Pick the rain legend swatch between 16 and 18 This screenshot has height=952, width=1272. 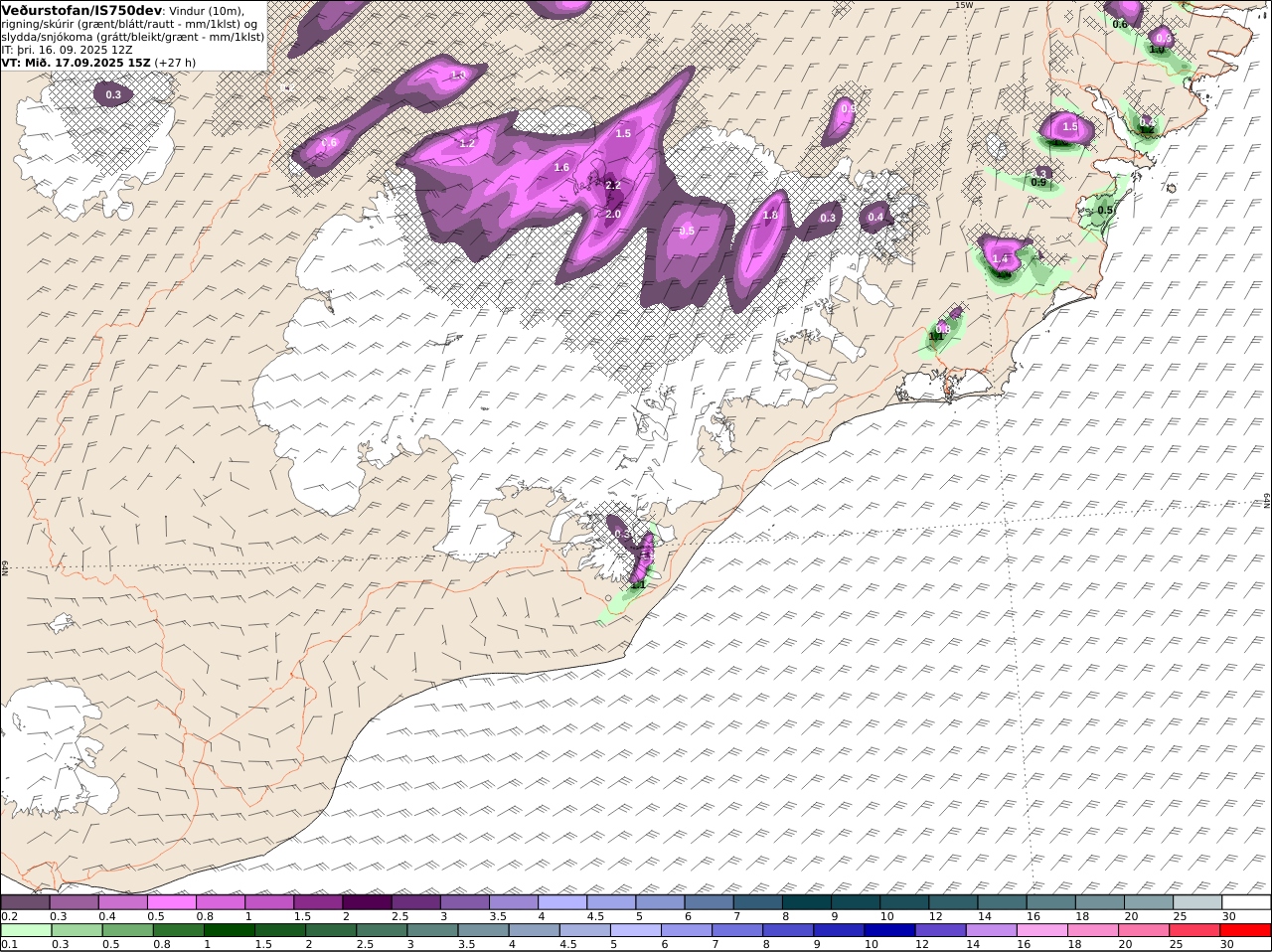tap(1041, 931)
